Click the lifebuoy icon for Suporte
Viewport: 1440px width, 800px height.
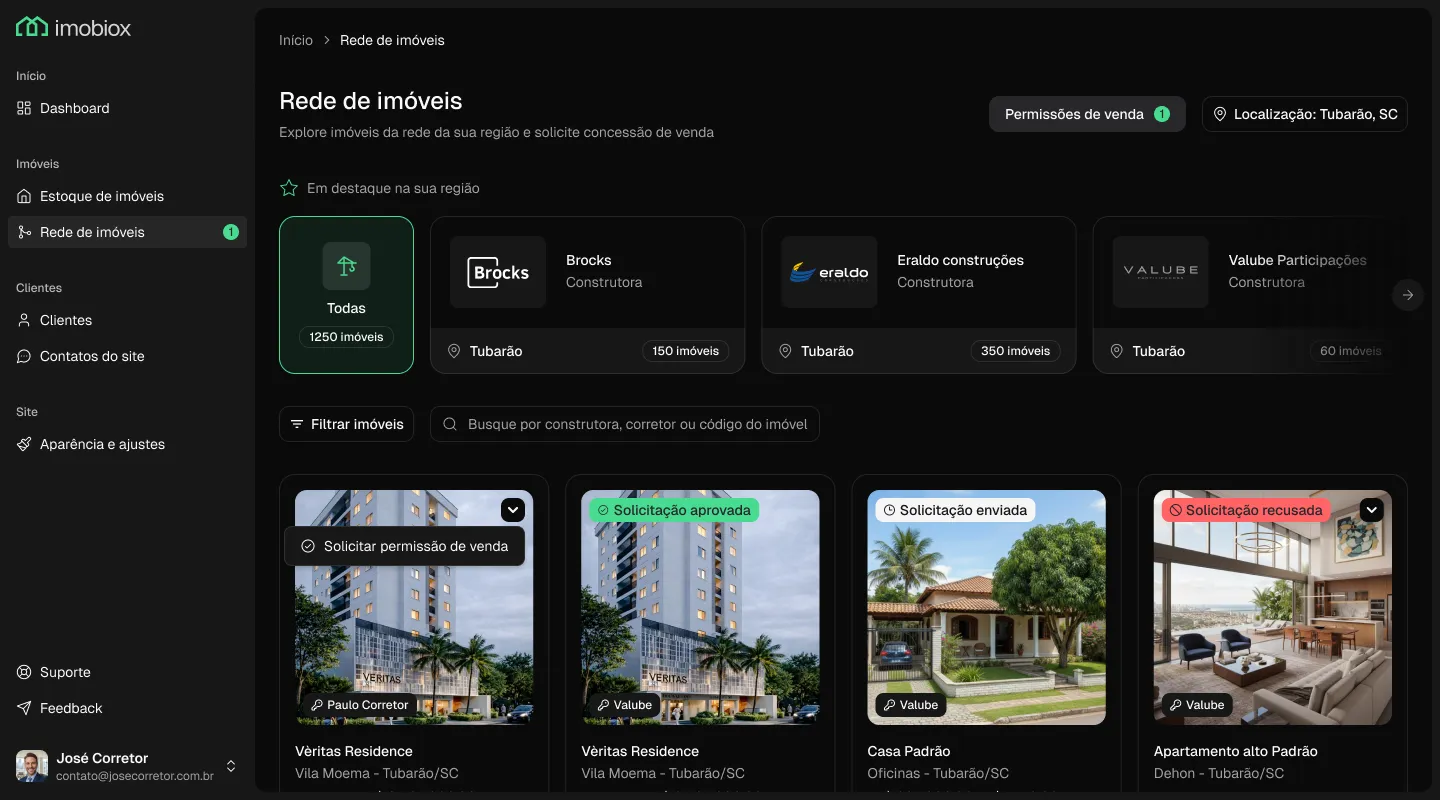pyautogui.click(x=24, y=672)
